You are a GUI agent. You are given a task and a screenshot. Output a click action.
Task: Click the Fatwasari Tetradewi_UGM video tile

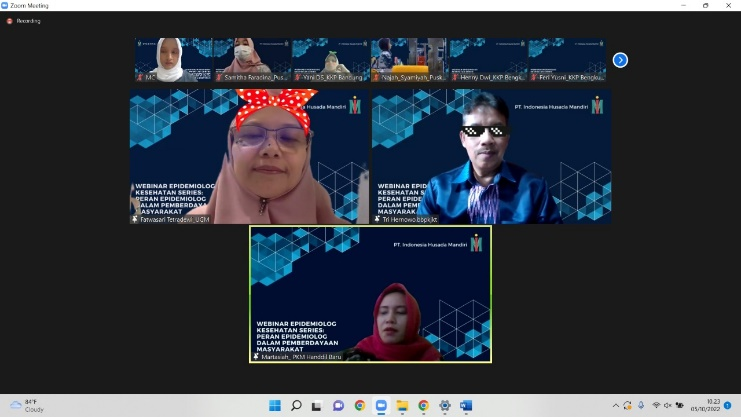pos(249,156)
